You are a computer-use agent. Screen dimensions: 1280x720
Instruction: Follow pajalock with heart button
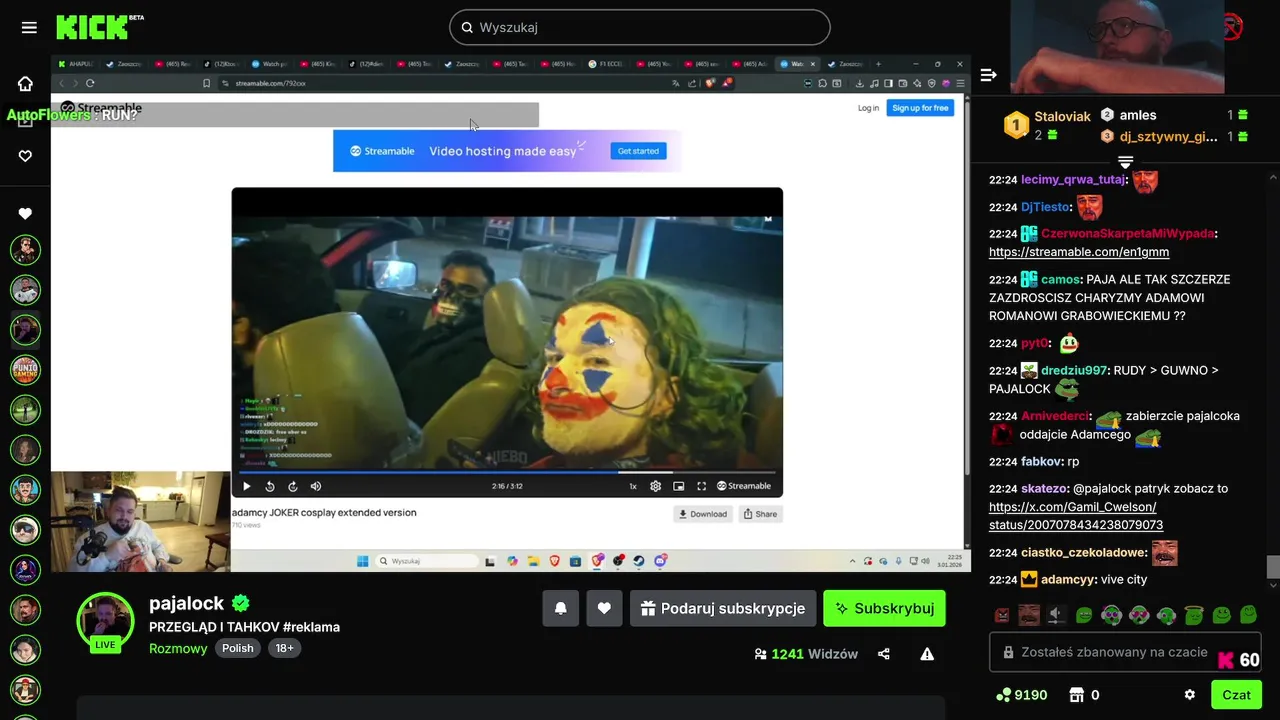pyautogui.click(x=604, y=608)
